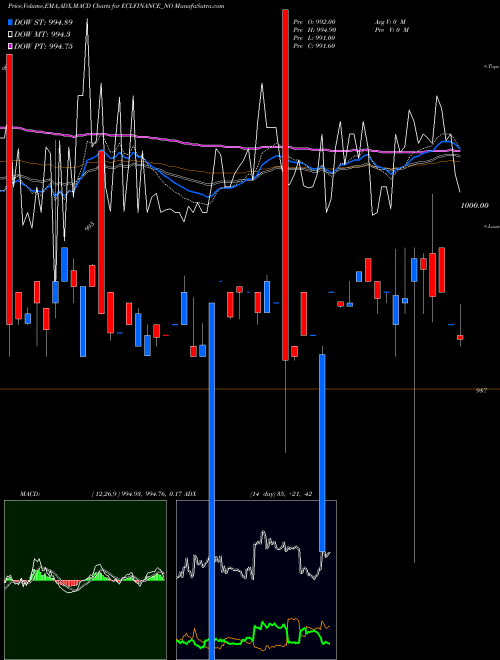Click the MACD panel title label
Screen dimensions: 500x660
pos(29,494)
